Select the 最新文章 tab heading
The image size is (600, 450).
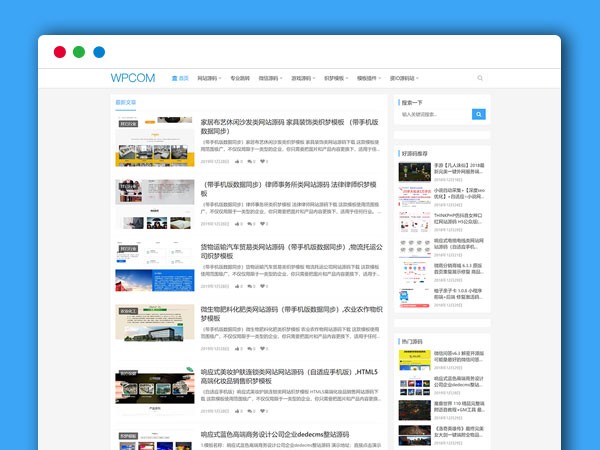tap(126, 102)
